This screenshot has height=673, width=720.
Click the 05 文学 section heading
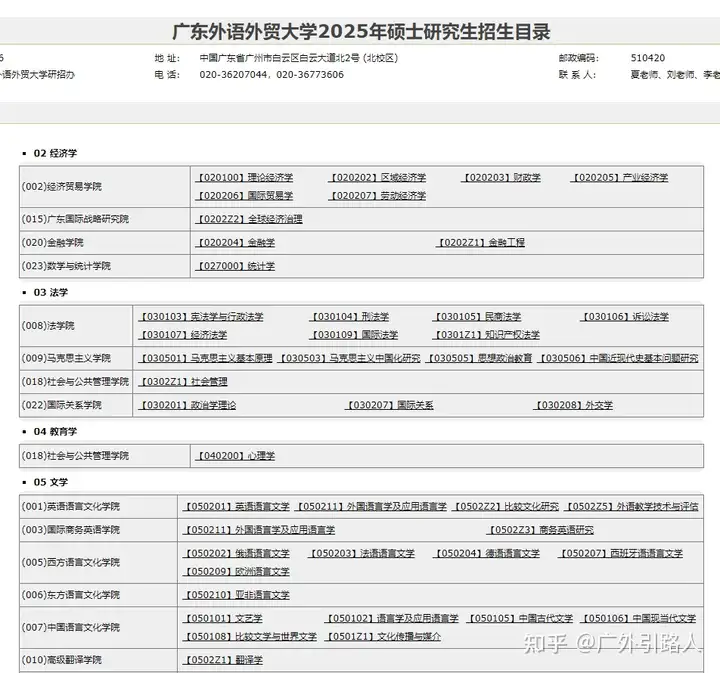[51, 482]
